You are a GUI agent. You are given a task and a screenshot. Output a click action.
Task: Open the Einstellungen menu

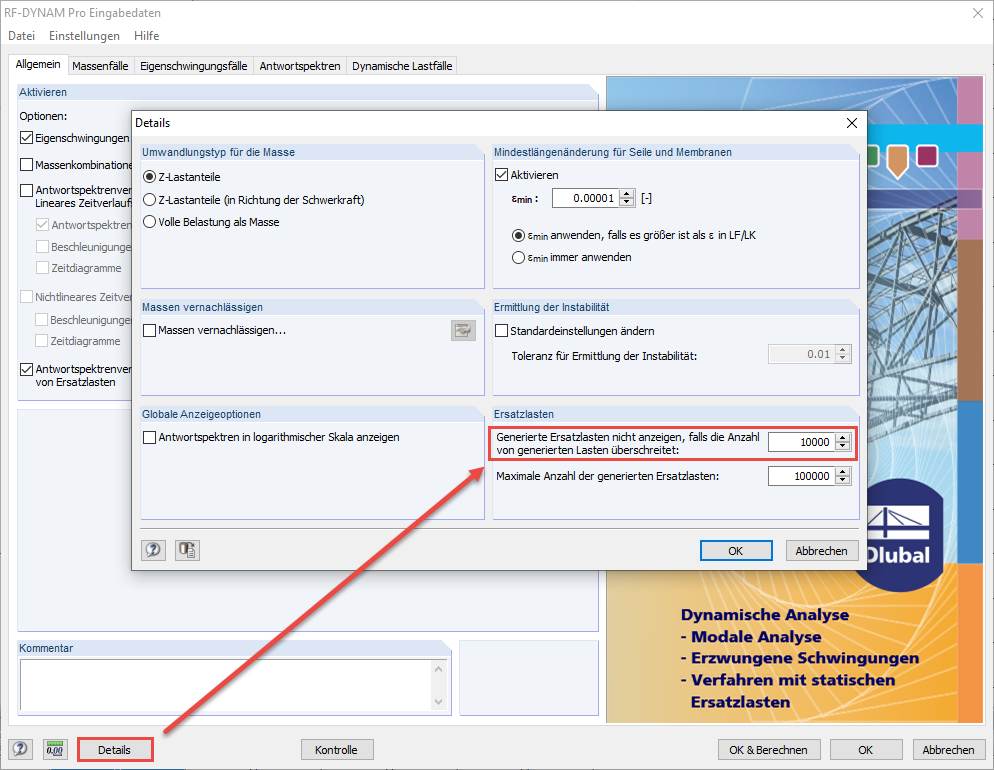(x=84, y=36)
